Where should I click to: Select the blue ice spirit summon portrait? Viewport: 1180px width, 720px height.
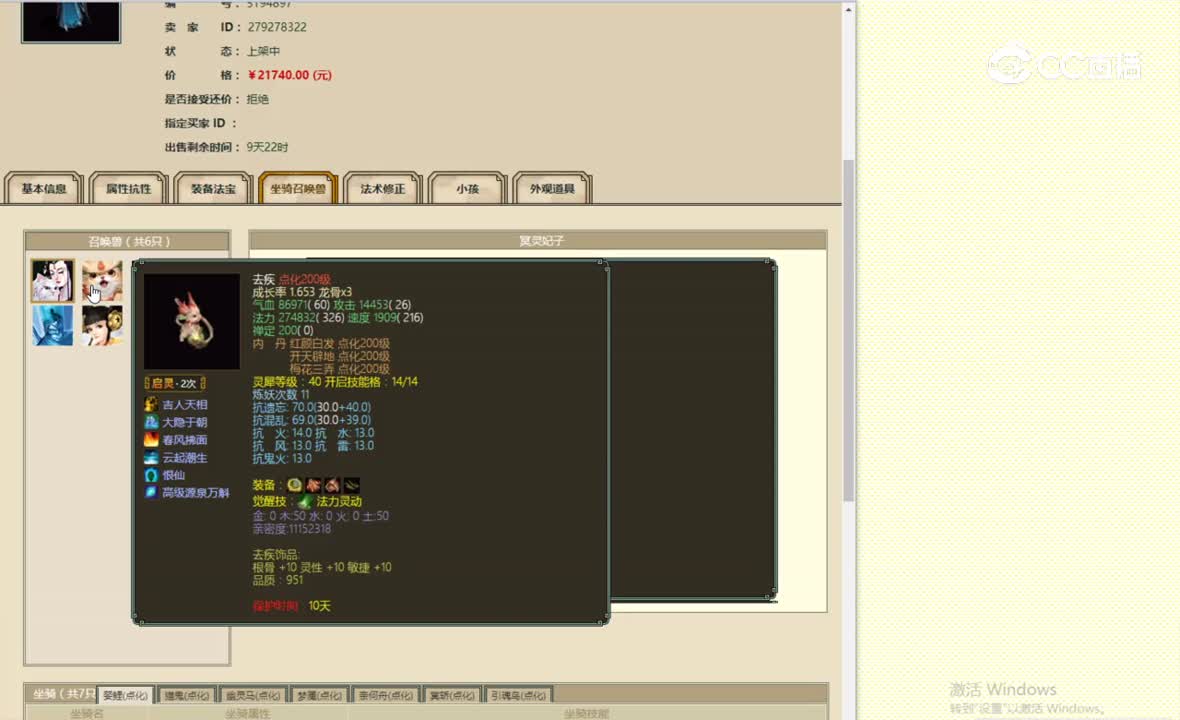point(53,325)
